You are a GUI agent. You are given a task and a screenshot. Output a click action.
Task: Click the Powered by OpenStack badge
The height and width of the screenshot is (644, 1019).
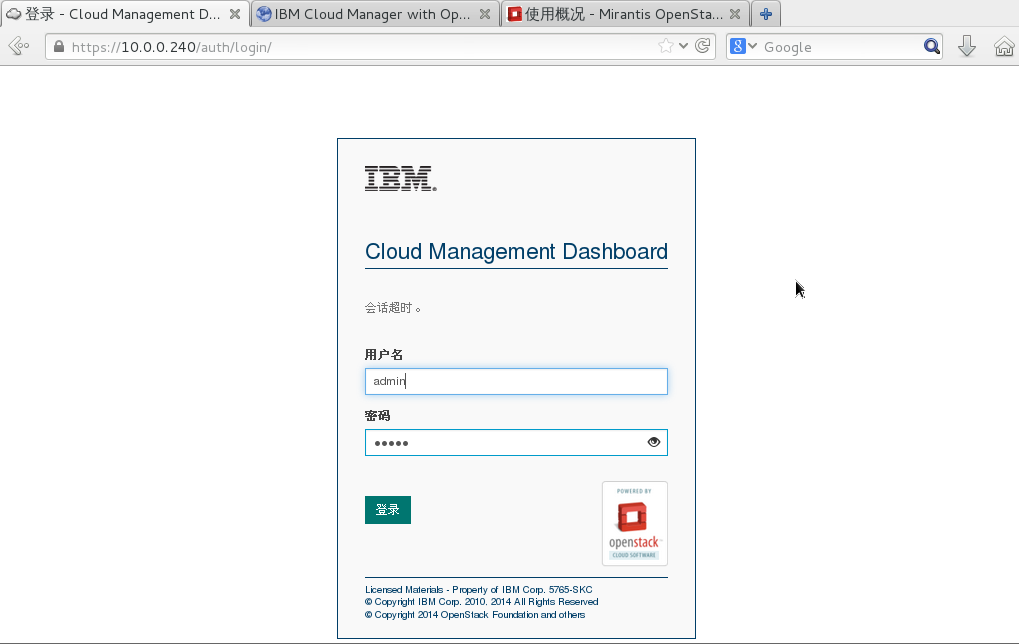click(635, 523)
